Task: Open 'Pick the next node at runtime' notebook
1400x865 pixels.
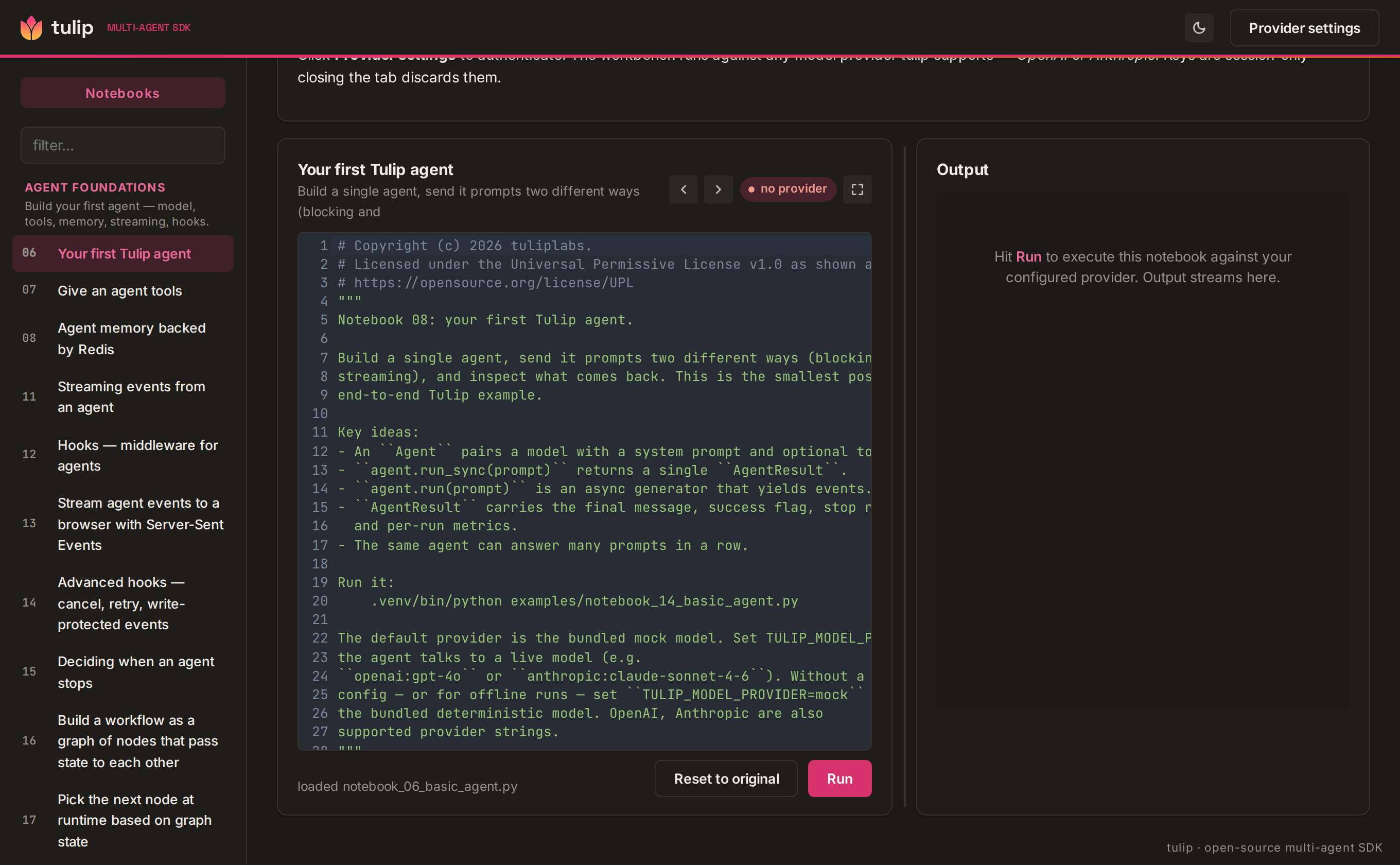Action: tap(122, 820)
